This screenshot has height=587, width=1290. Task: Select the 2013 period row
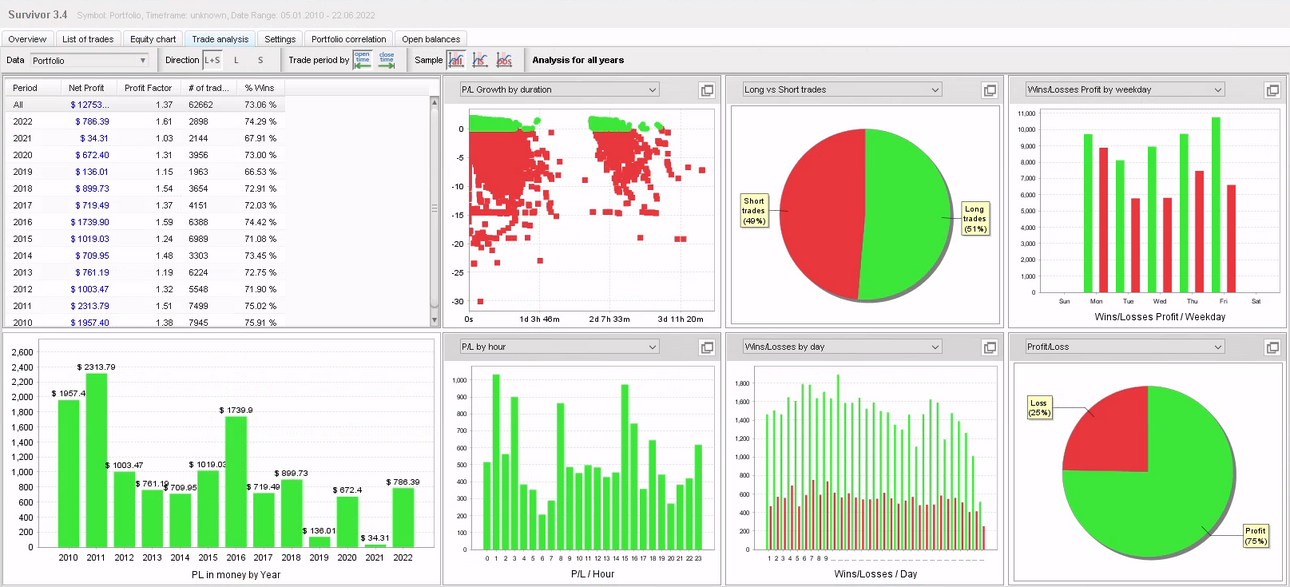click(x=143, y=272)
